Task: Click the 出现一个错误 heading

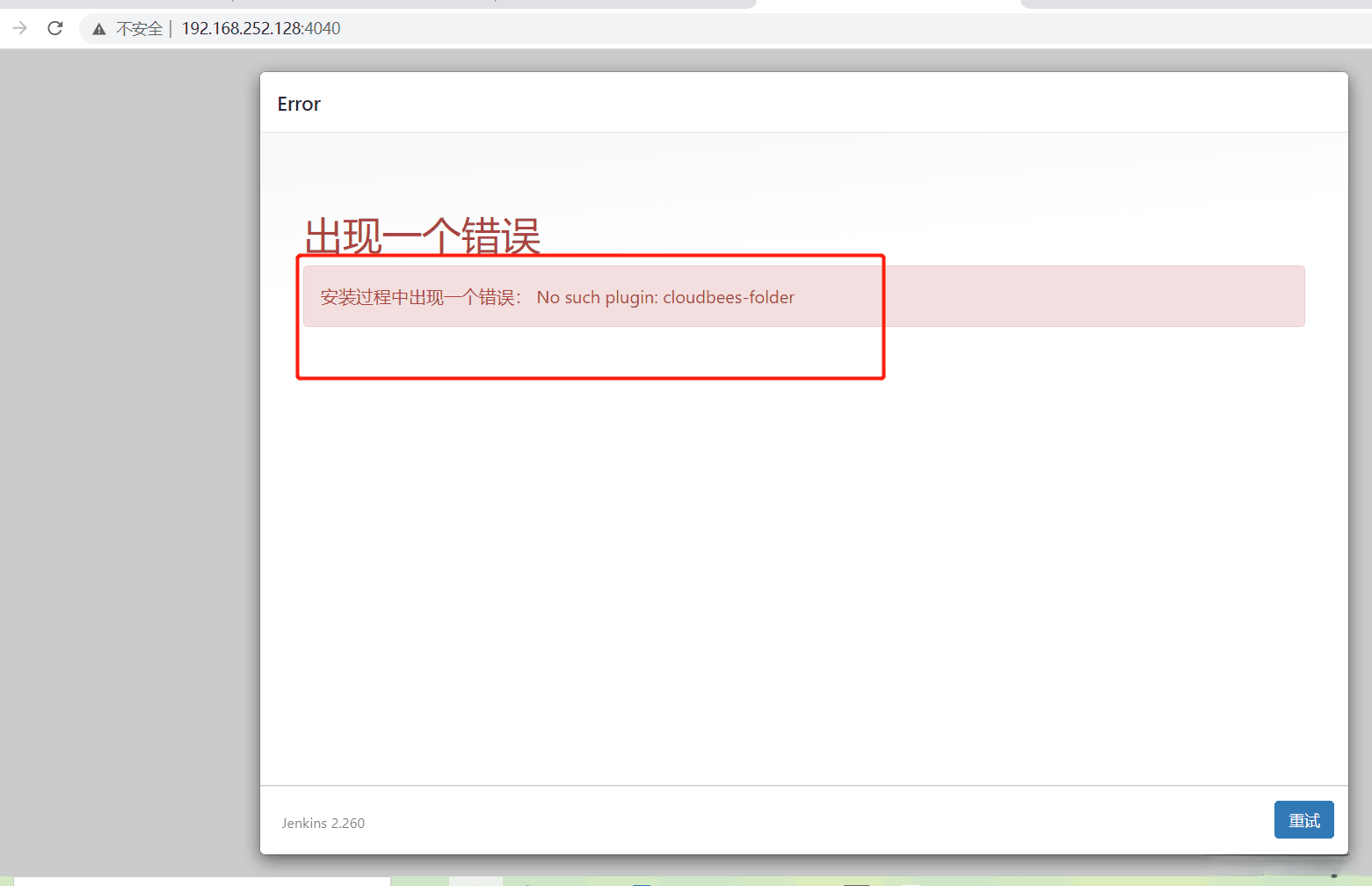Action: 423,236
